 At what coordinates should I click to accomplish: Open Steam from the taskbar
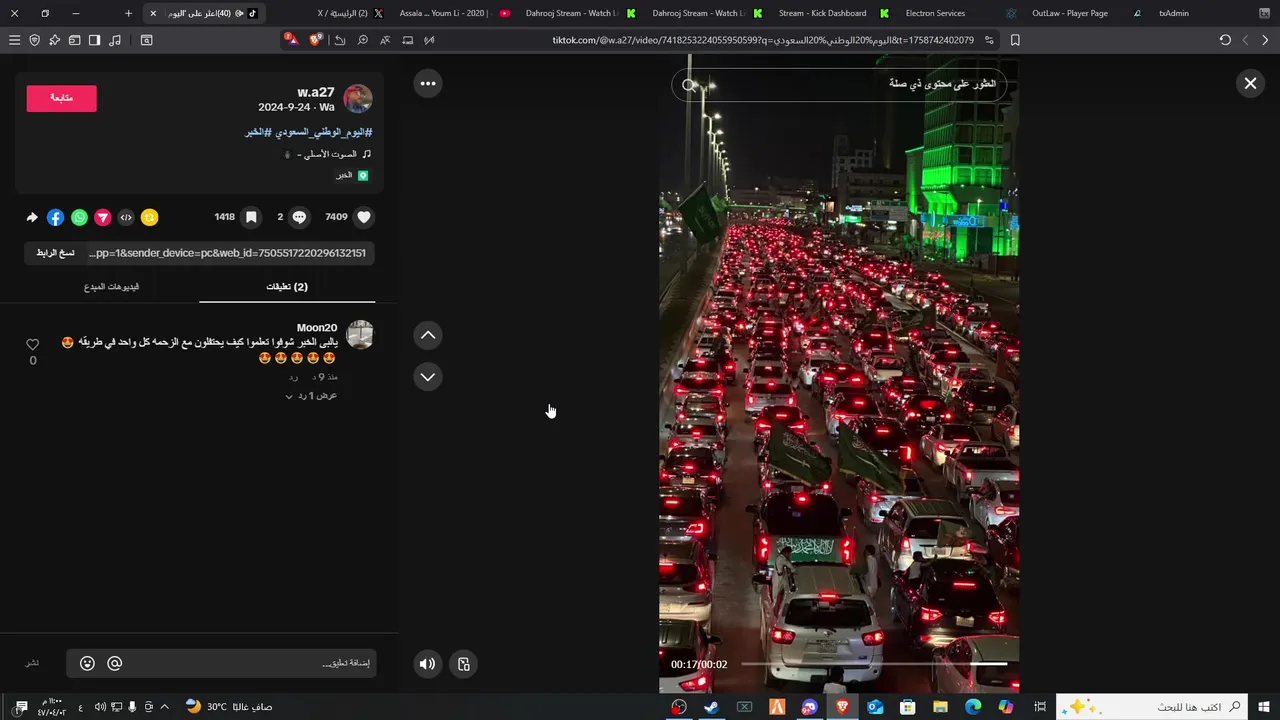pos(712,707)
